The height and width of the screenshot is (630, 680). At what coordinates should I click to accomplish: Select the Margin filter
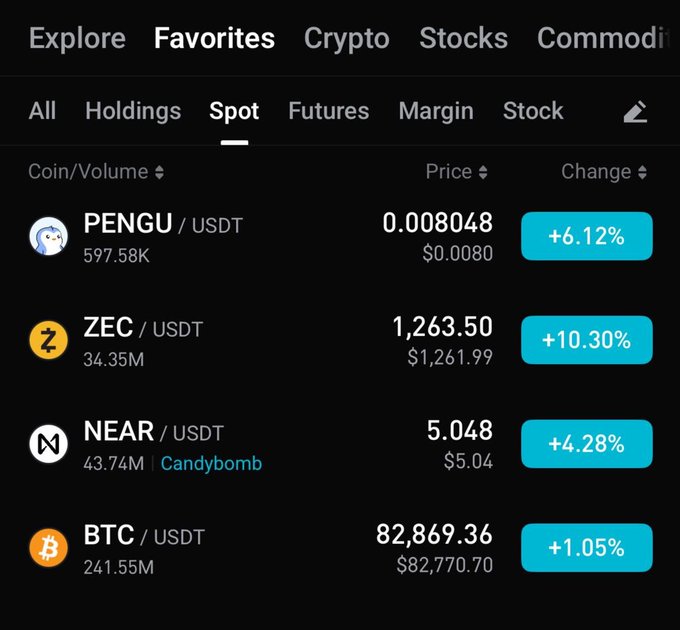436,111
